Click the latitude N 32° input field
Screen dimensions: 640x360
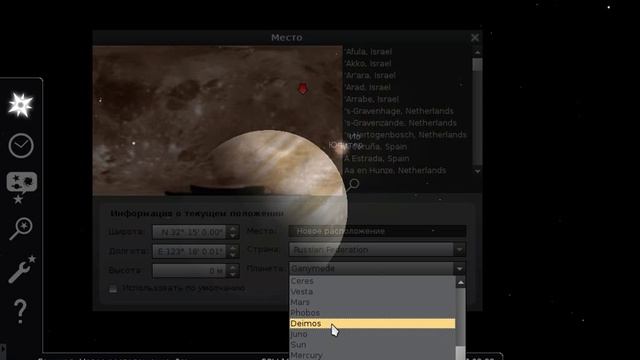click(x=189, y=232)
